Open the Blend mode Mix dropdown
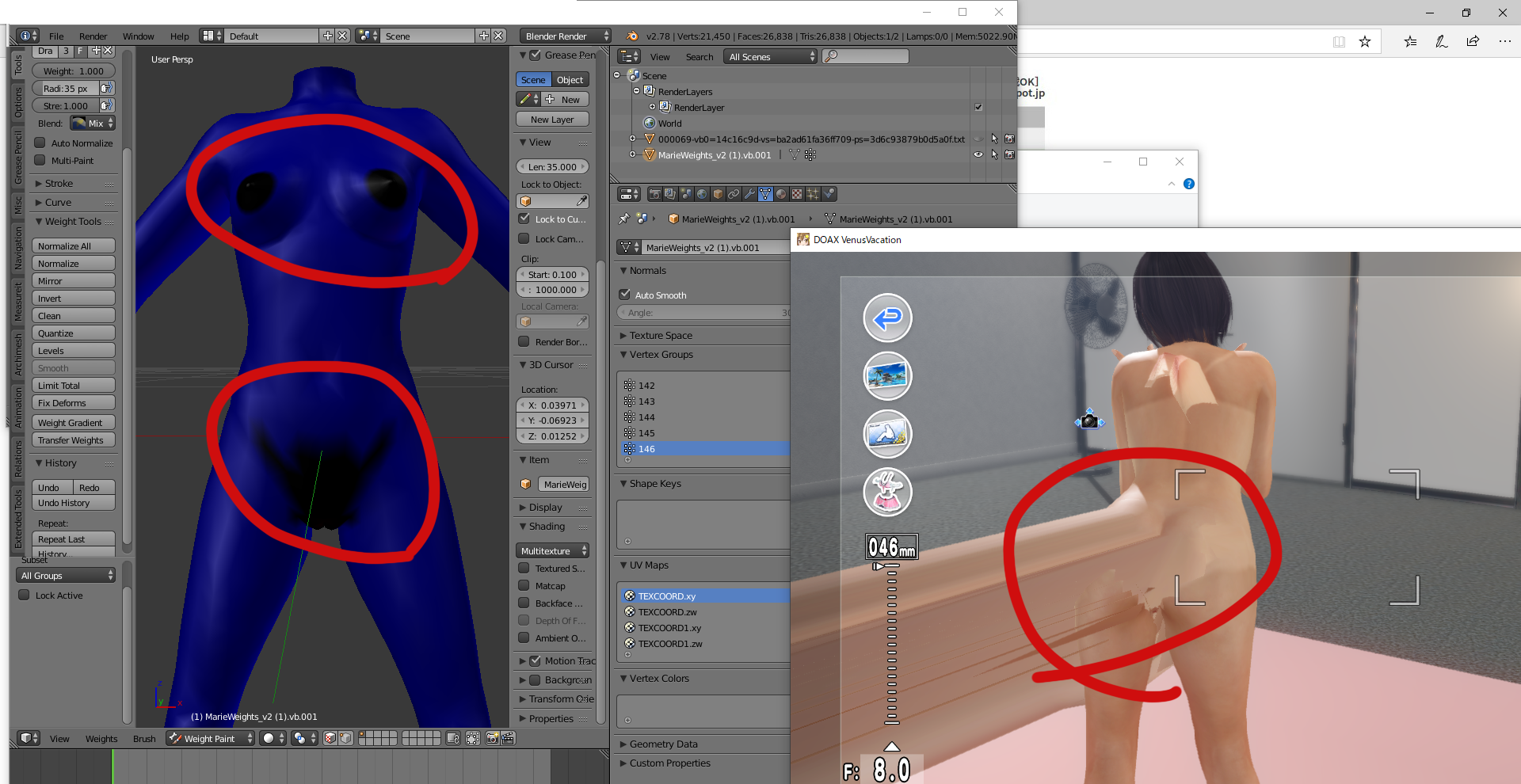The width and height of the screenshot is (1521, 784). (93, 123)
